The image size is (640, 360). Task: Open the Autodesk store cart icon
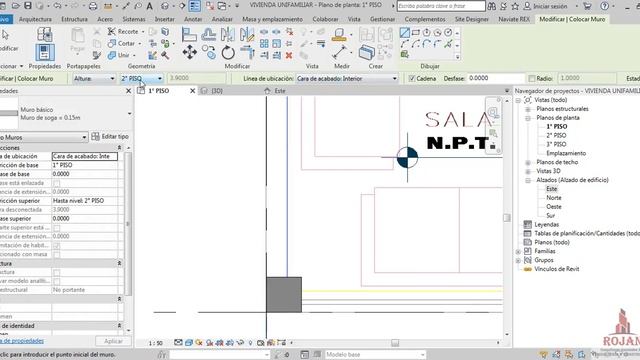tap(587, 6)
